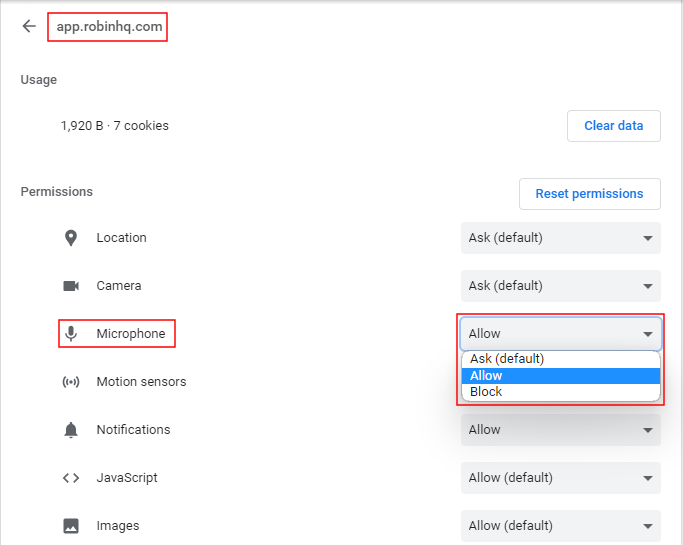Choose Allow in the Microphone list
683x545 pixels.
[487, 376]
